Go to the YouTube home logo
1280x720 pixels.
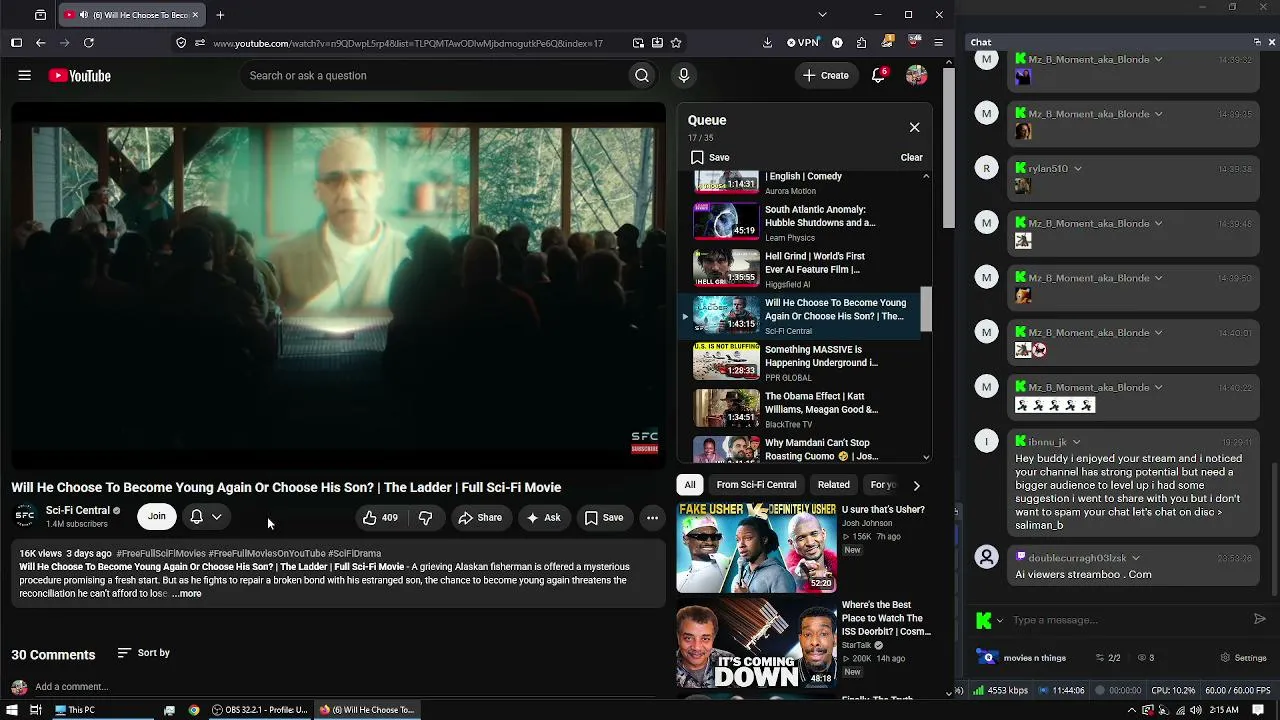(x=79, y=76)
